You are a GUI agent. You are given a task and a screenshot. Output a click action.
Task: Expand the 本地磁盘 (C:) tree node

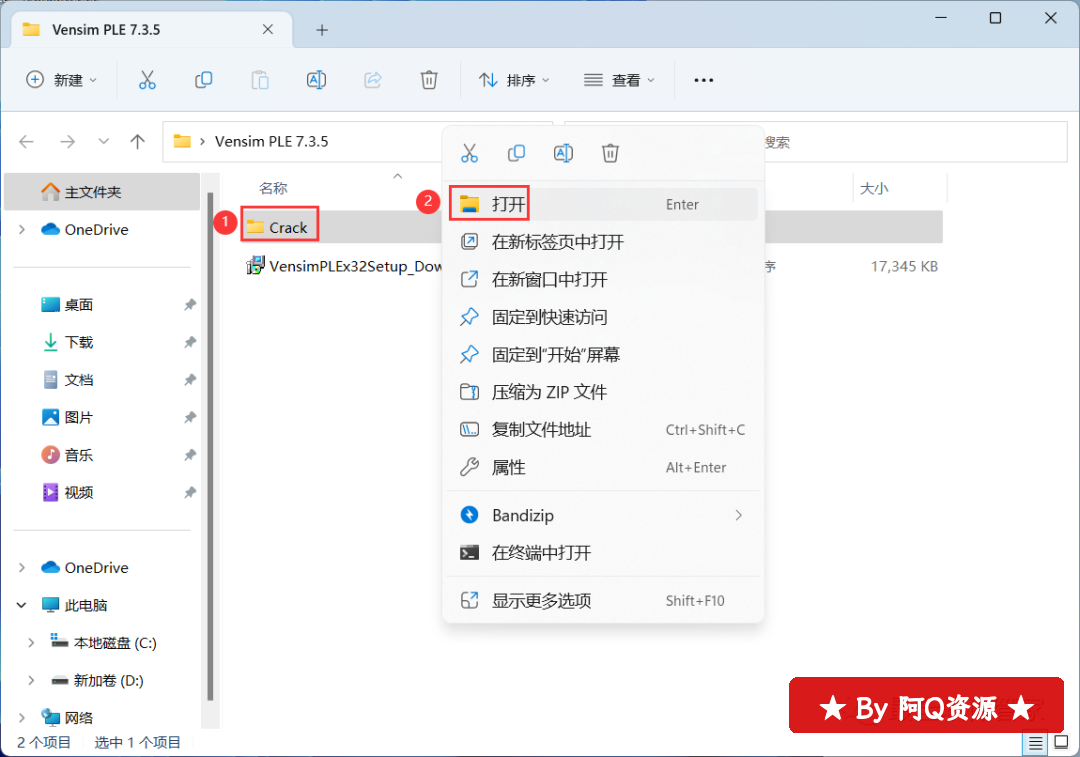[x=32, y=643]
